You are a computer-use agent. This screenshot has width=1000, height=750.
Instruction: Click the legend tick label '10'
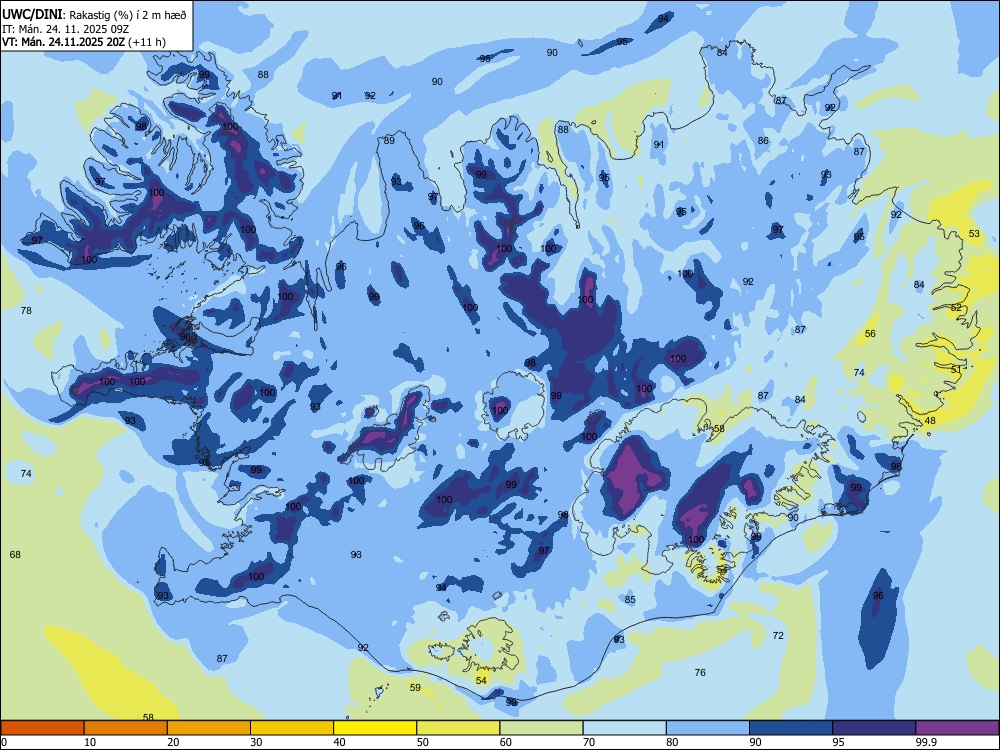click(x=90, y=742)
